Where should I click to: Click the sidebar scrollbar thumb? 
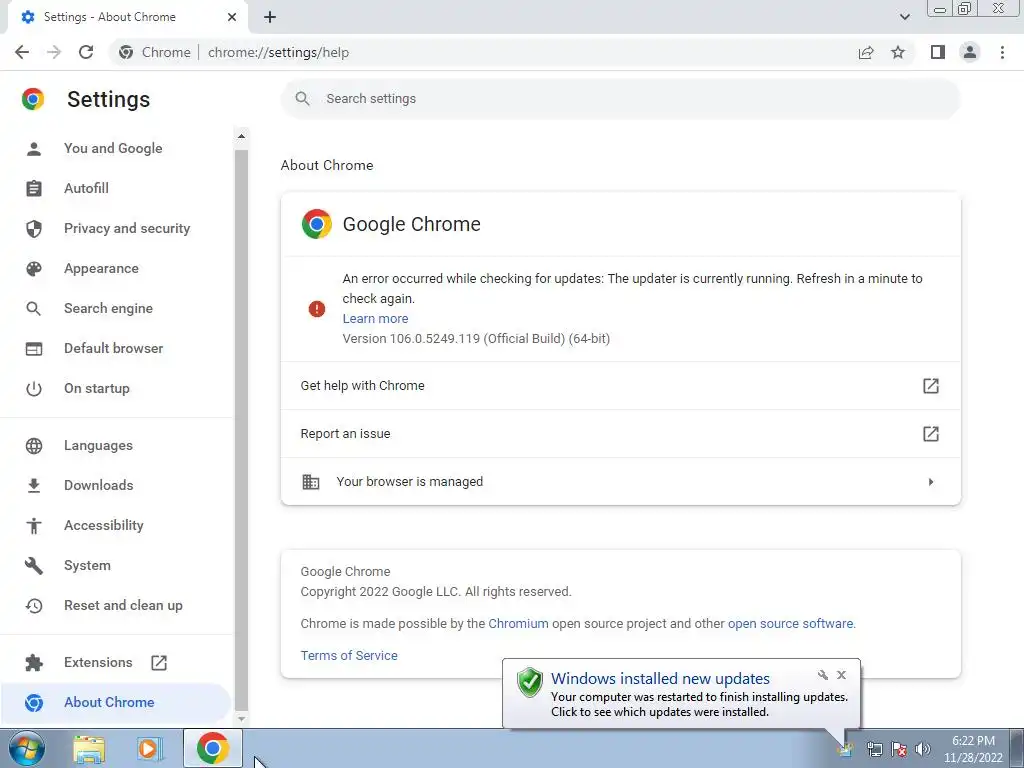(241, 428)
